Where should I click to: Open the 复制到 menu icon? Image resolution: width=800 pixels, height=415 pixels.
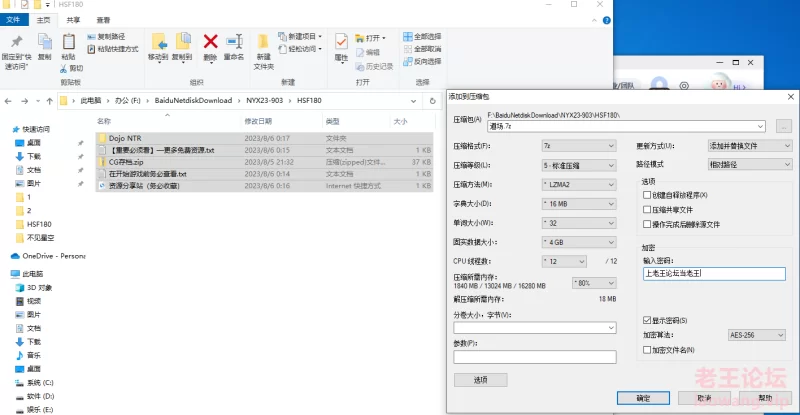click(182, 42)
